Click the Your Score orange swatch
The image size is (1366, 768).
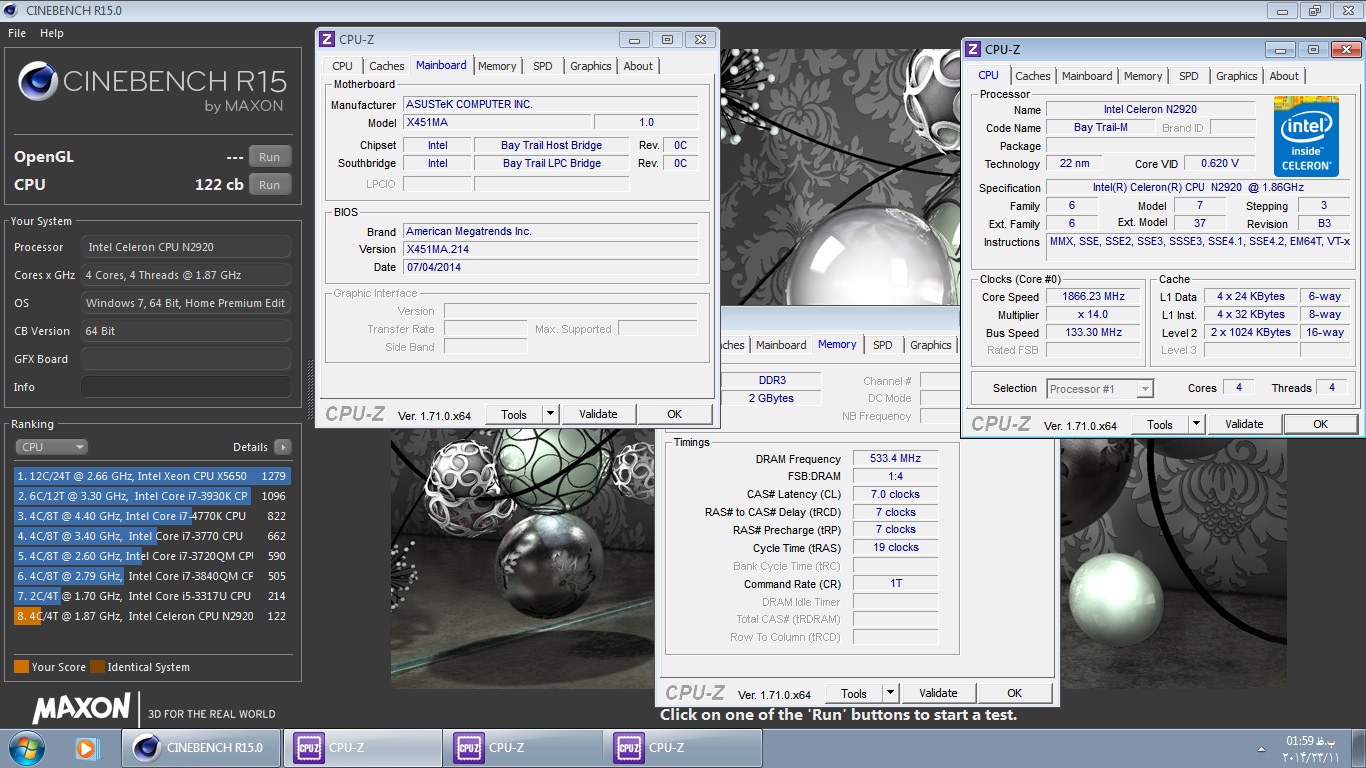pyautogui.click(x=21, y=667)
